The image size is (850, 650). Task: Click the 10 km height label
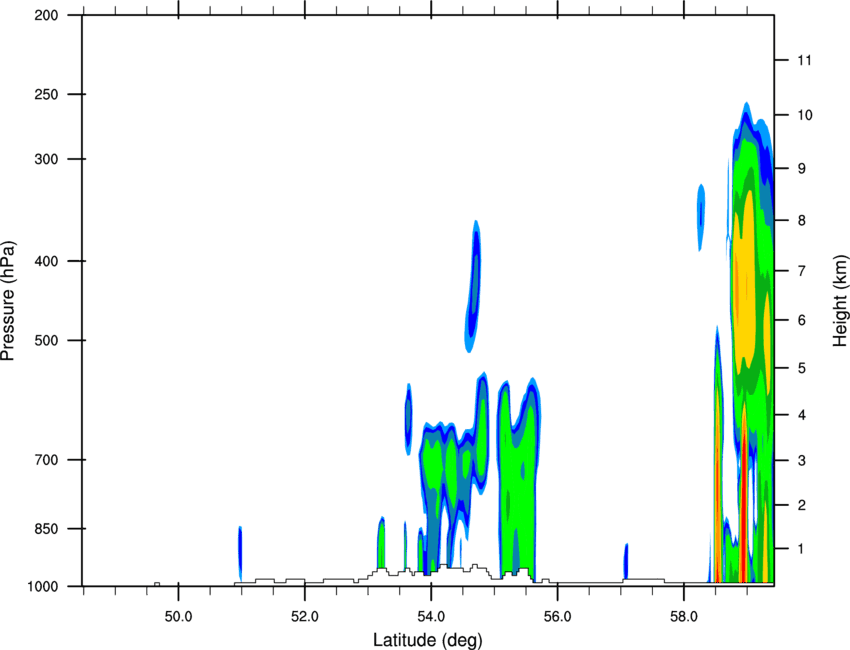[804, 115]
